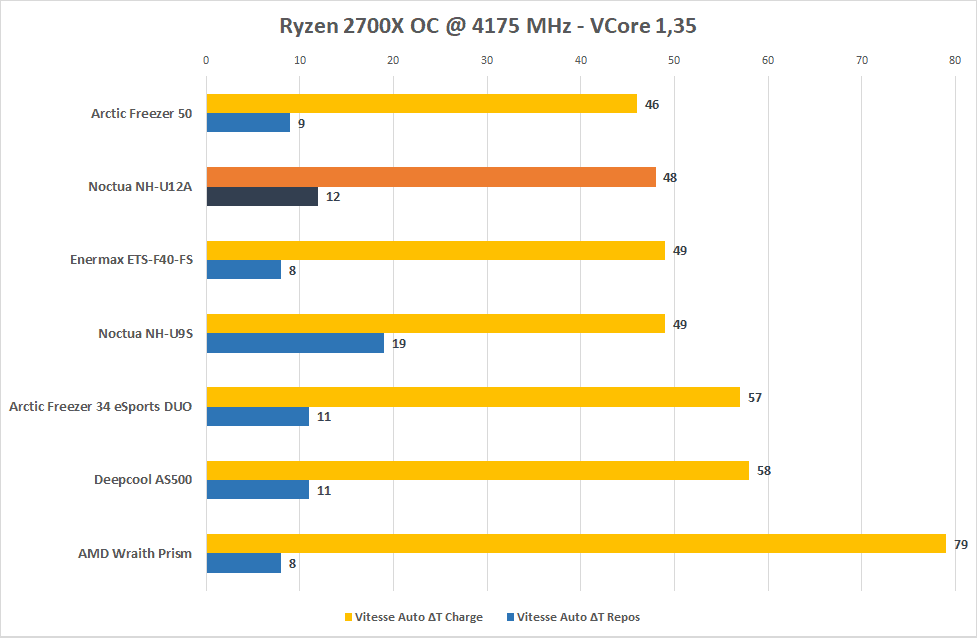Viewport: 977px width, 638px height.
Task: Click the axis tick label '80'
Action: coord(955,60)
